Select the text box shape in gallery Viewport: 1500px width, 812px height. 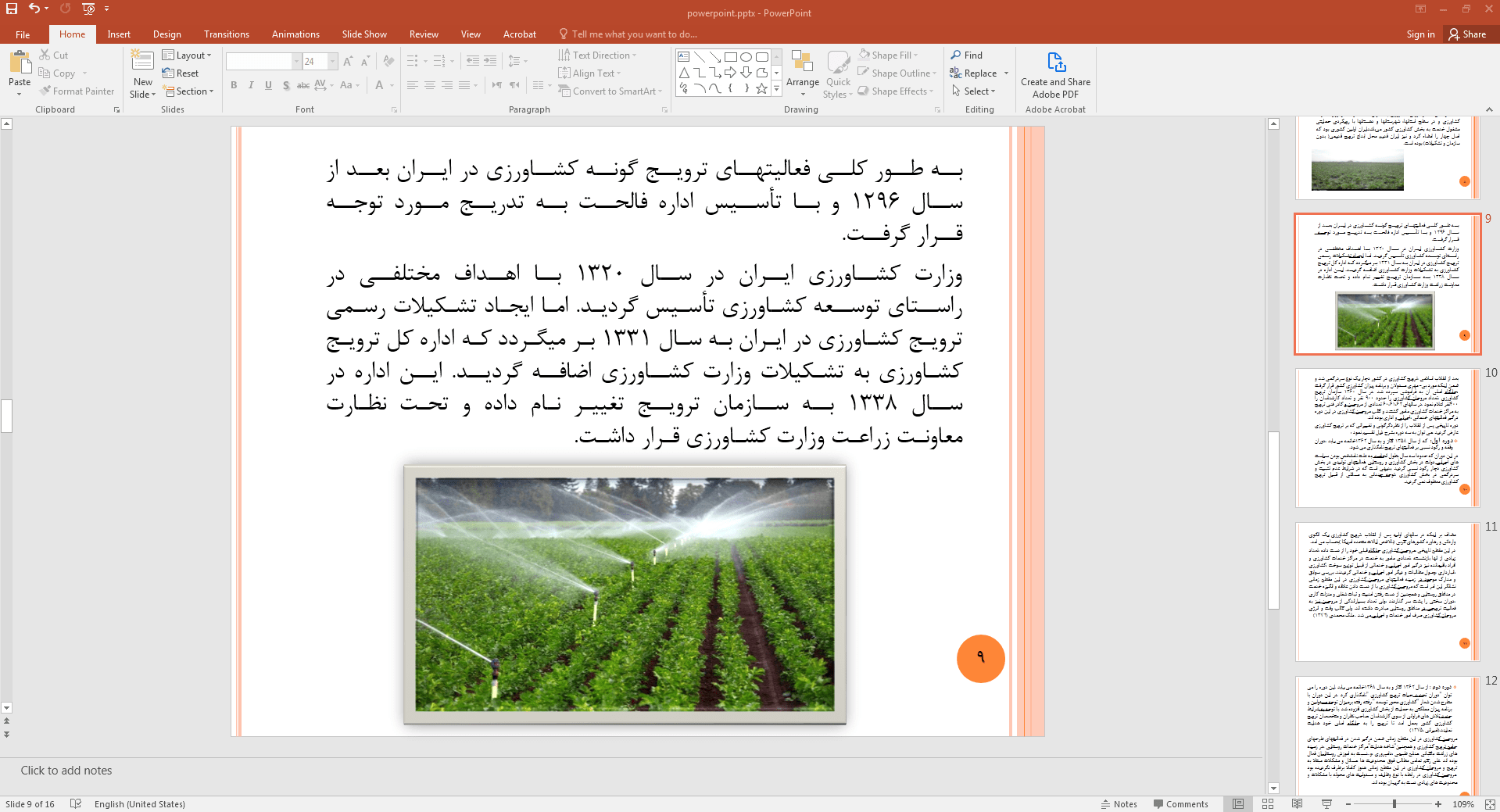[x=683, y=57]
